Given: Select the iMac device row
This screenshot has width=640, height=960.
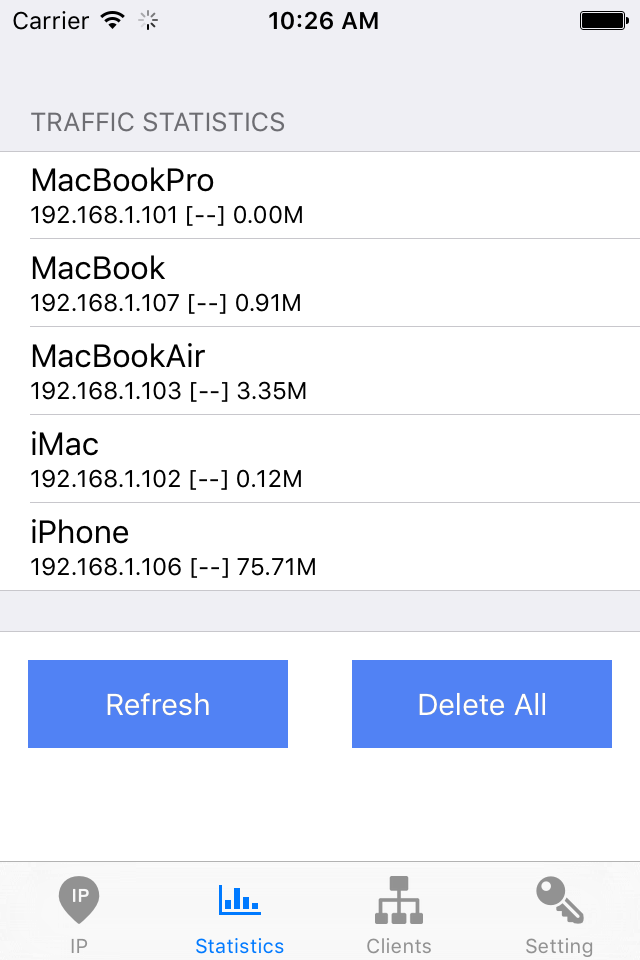Looking at the screenshot, I should pyautogui.click(x=320, y=459).
